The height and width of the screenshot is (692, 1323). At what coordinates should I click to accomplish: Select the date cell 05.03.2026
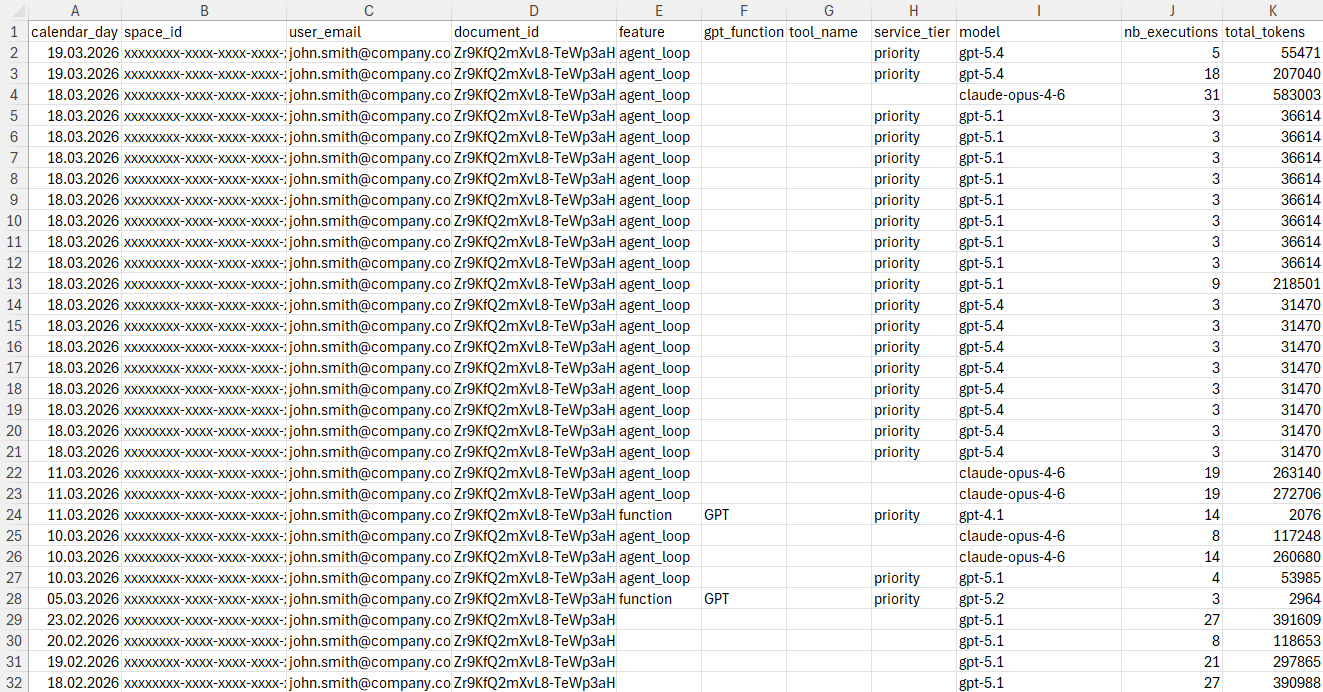coord(75,598)
